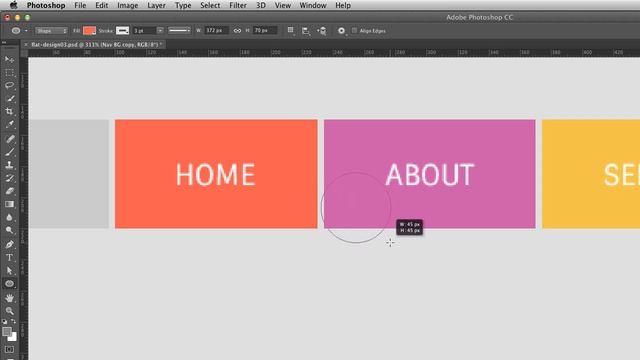Open the Shape tool mode dropdown

(x=51, y=31)
